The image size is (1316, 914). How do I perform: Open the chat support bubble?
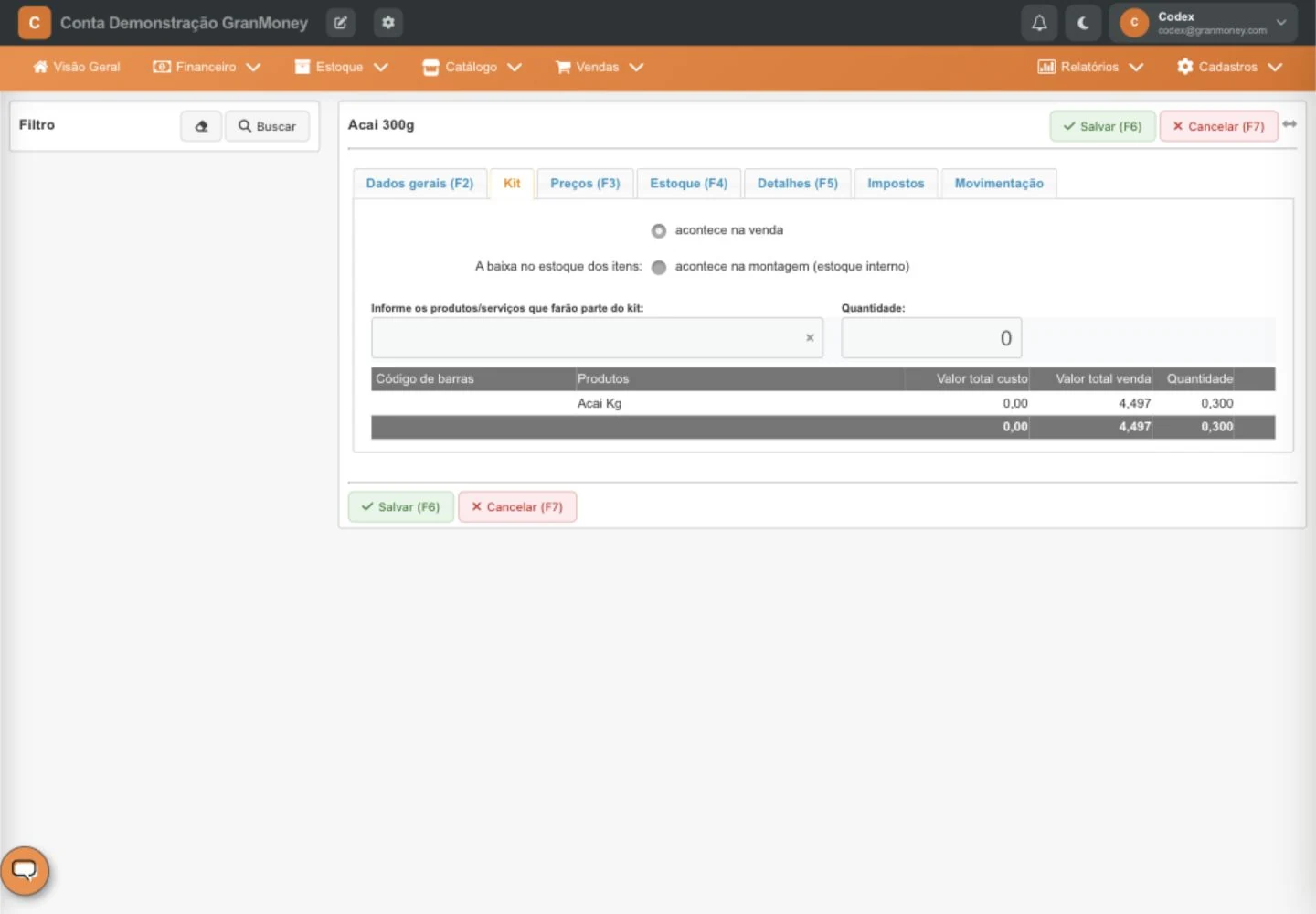coord(25,870)
